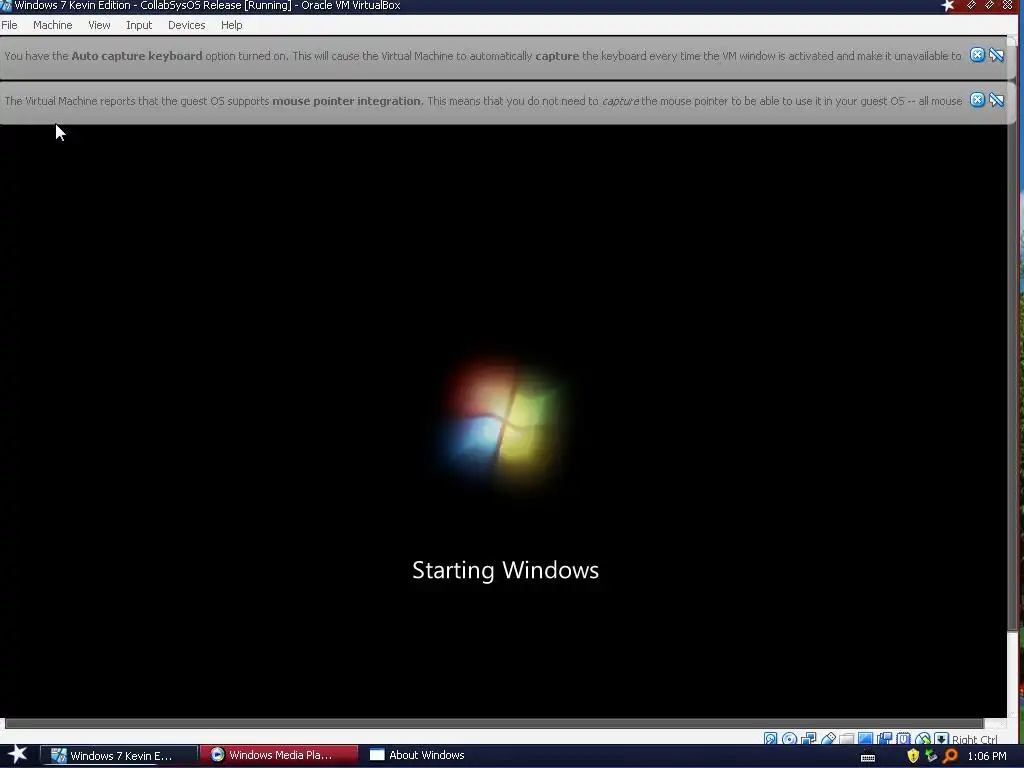The image size is (1024, 768).
Task: Open the Machine menu
Action: pyautogui.click(x=53, y=25)
